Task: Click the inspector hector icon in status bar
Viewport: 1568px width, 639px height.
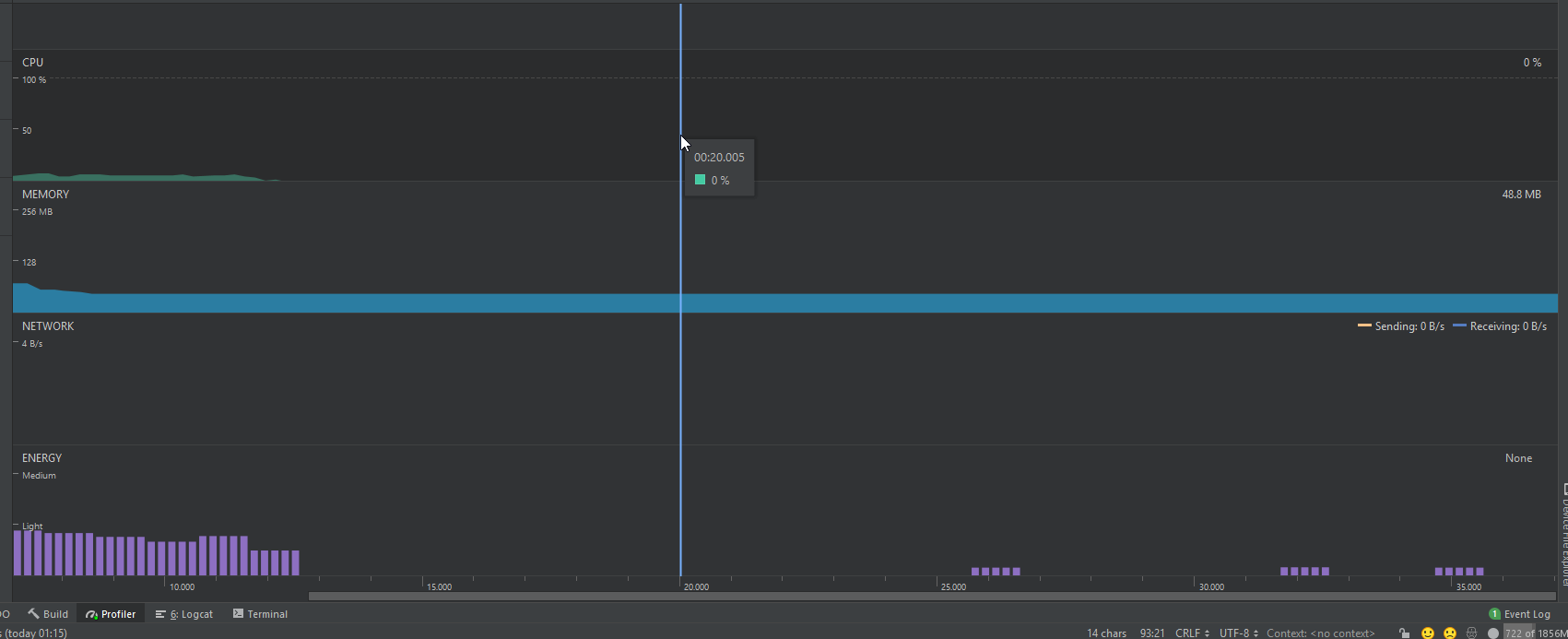Action: click(1472, 633)
